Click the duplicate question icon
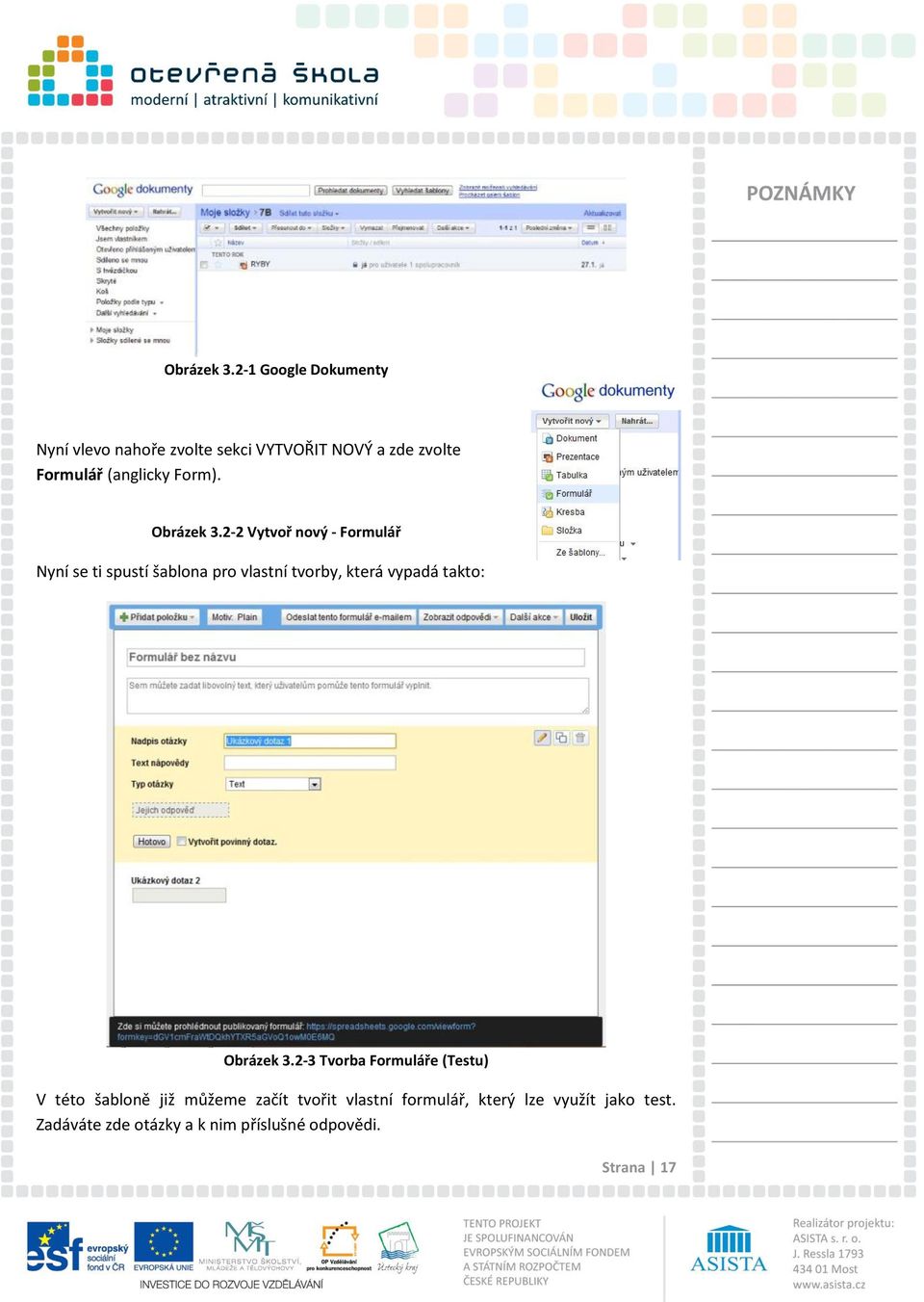Viewport: 924px width, 1302px height. click(x=561, y=738)
